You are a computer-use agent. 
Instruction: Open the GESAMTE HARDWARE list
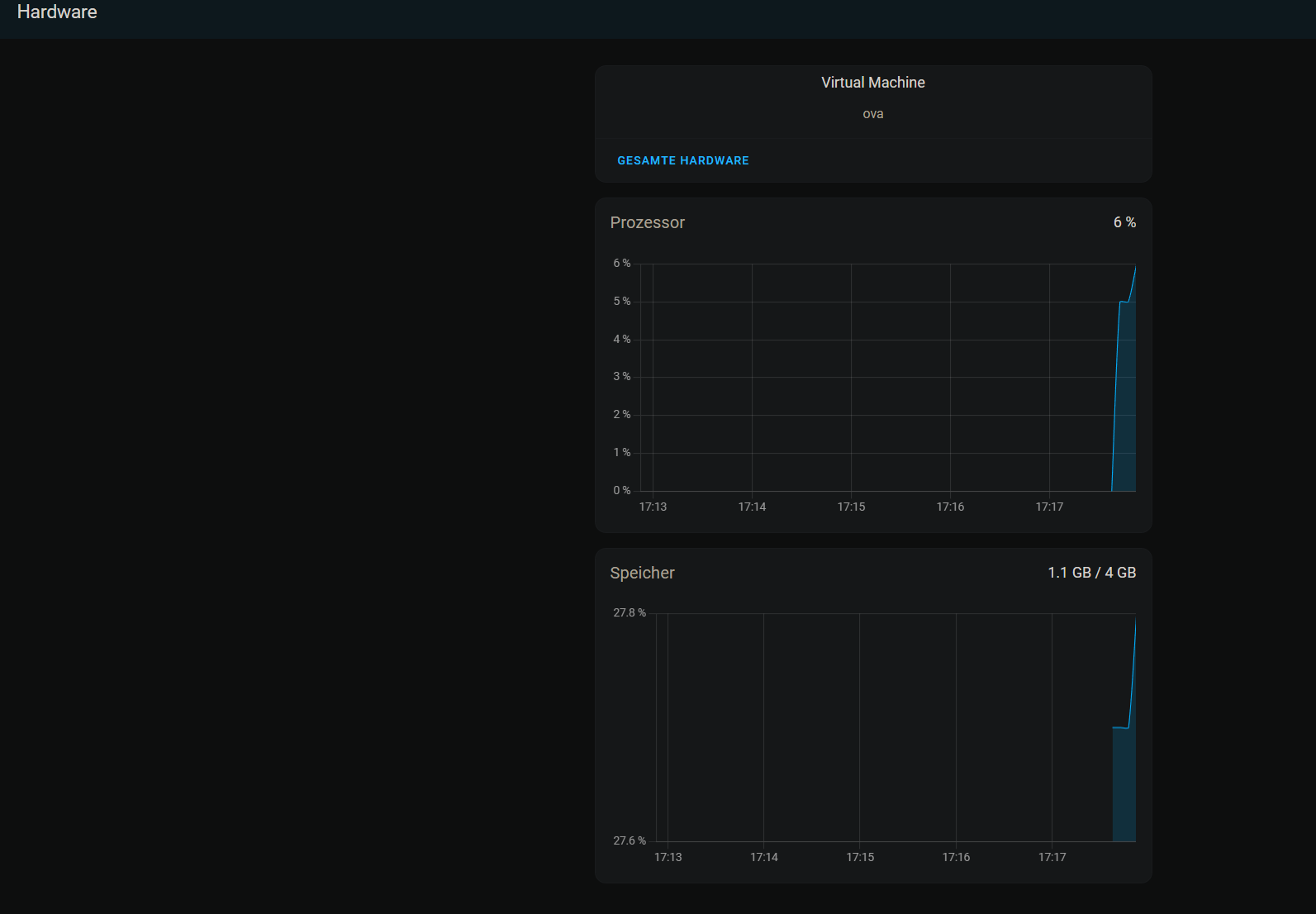pos(682,160)
